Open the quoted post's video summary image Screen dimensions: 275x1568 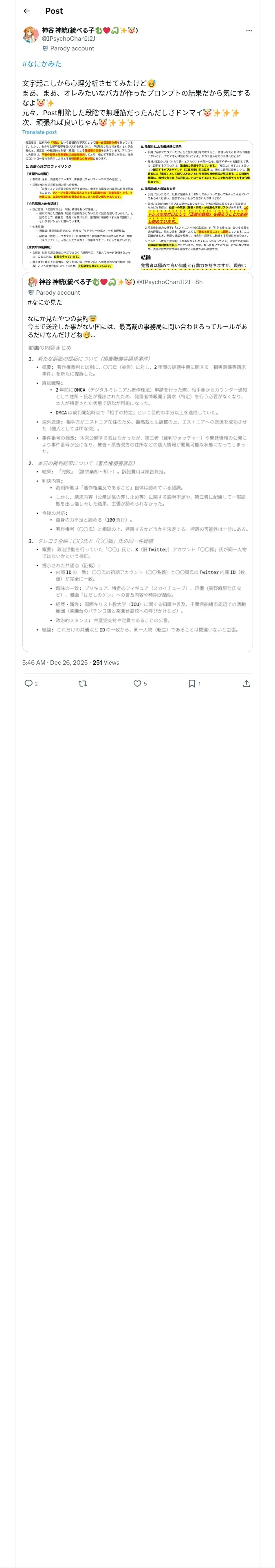pos(138,493)
